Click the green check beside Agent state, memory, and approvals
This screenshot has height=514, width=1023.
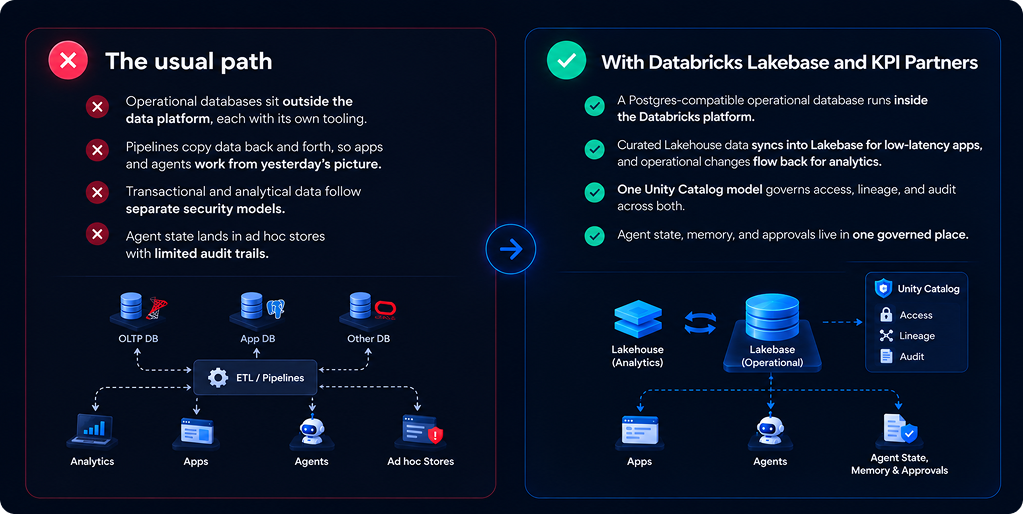point(594,235)
